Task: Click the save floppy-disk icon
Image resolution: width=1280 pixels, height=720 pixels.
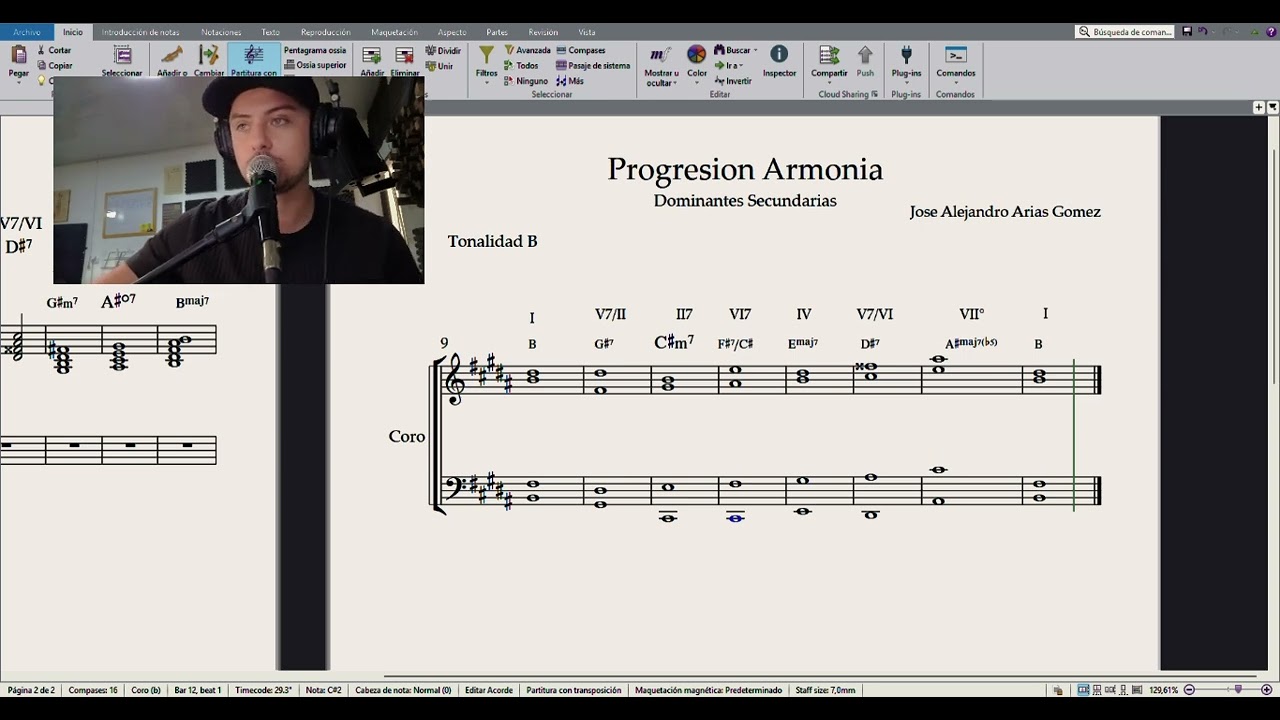Action: (1187, 32)
